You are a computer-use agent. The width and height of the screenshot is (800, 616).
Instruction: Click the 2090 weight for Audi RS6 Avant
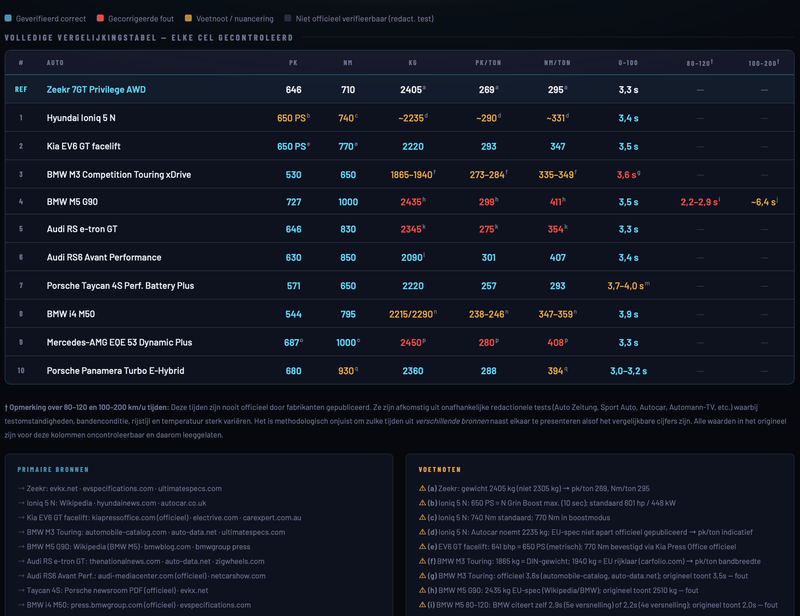pos(413,258)
